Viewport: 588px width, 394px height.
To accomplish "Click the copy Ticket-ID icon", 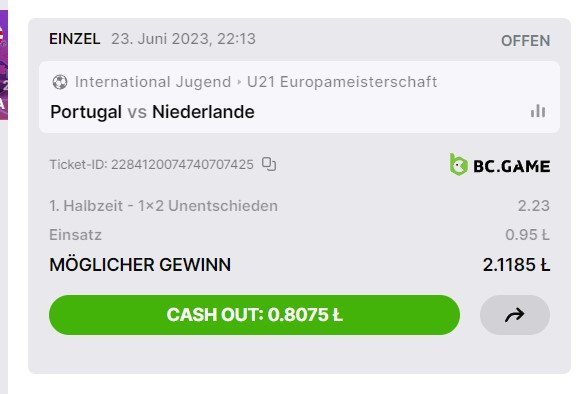I will tap(269, 164).
